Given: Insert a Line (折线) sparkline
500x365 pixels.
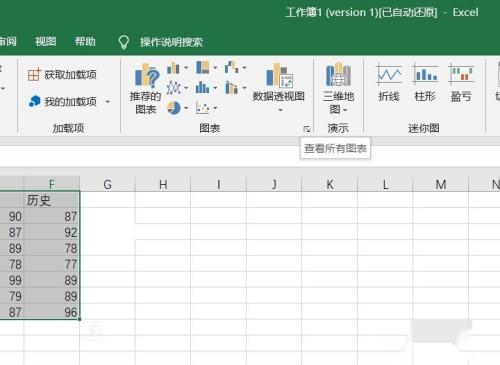Looking at the screenshot, I should pos(389,83).
